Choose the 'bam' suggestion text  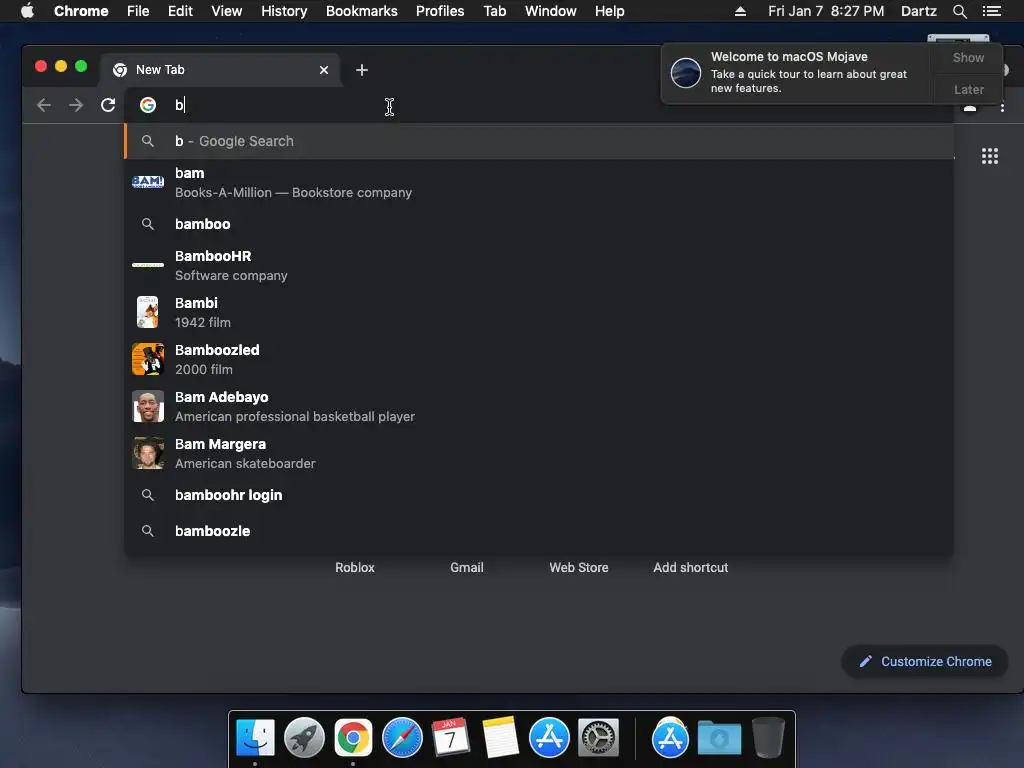[x=189, y=173]
